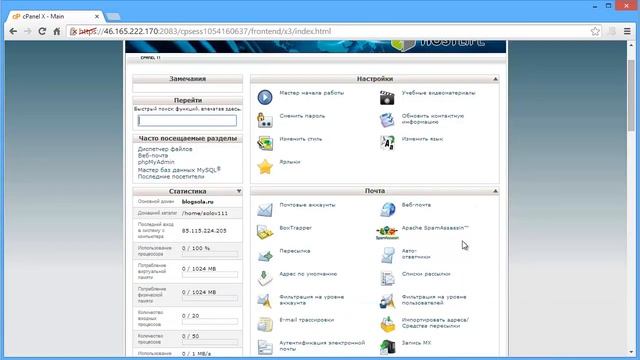Click the Мастер начала работы link text

311,93
